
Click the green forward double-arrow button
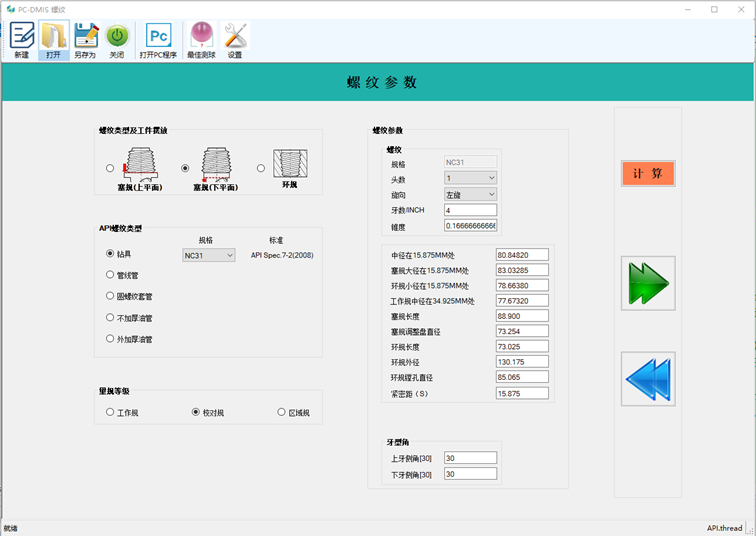click(647, 283)
